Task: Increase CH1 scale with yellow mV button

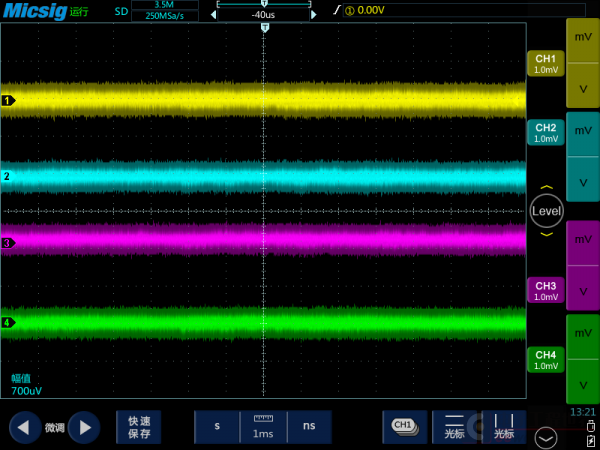Action: click(582, 37)
